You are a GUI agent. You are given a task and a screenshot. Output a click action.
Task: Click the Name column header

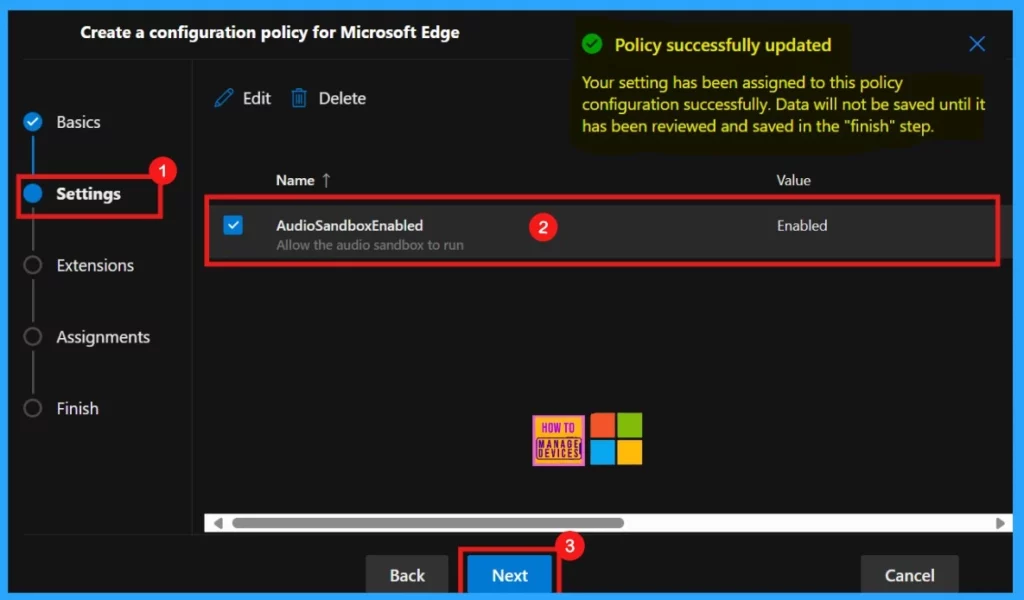tap(295, 180)
